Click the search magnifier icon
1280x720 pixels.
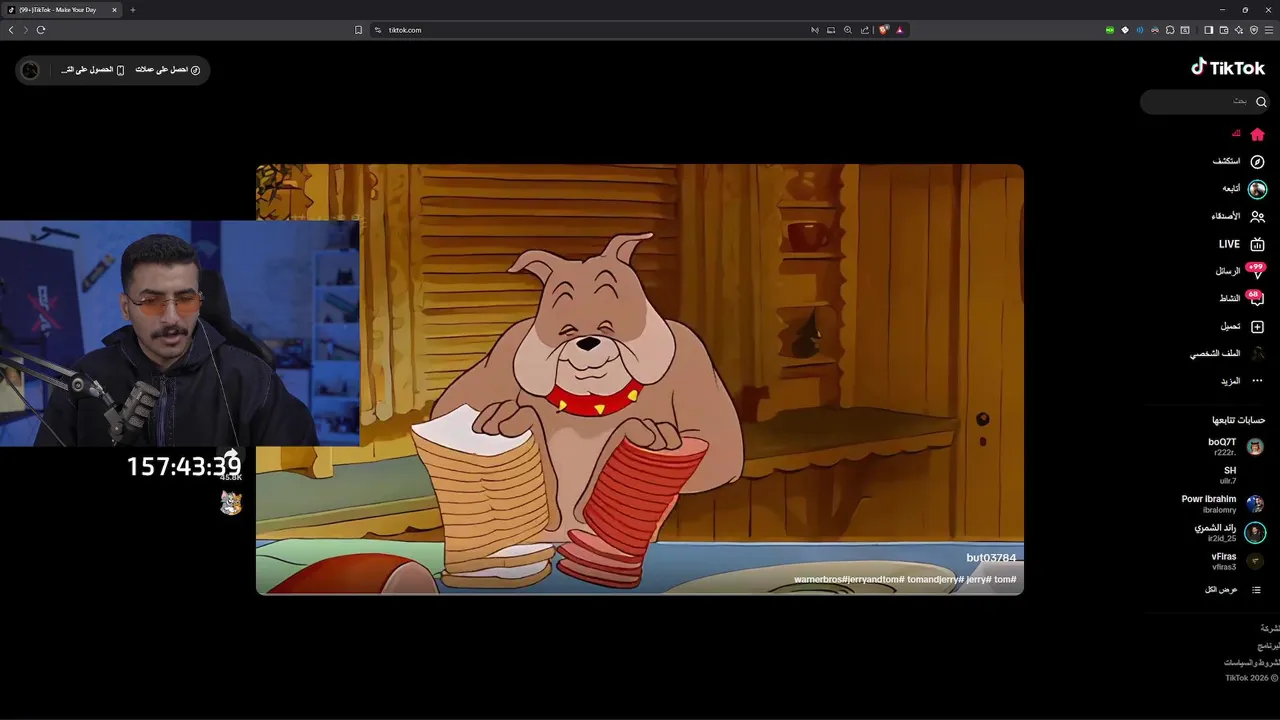(x=1261, y=102)
